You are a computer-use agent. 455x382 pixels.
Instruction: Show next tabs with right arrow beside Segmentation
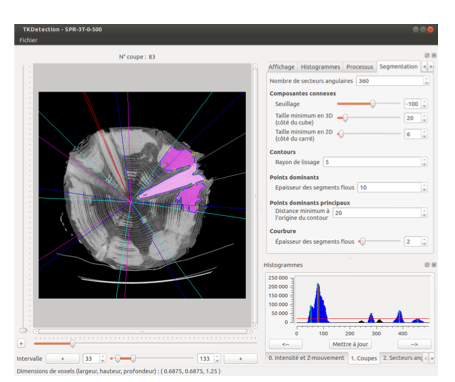tap(431, 67)
